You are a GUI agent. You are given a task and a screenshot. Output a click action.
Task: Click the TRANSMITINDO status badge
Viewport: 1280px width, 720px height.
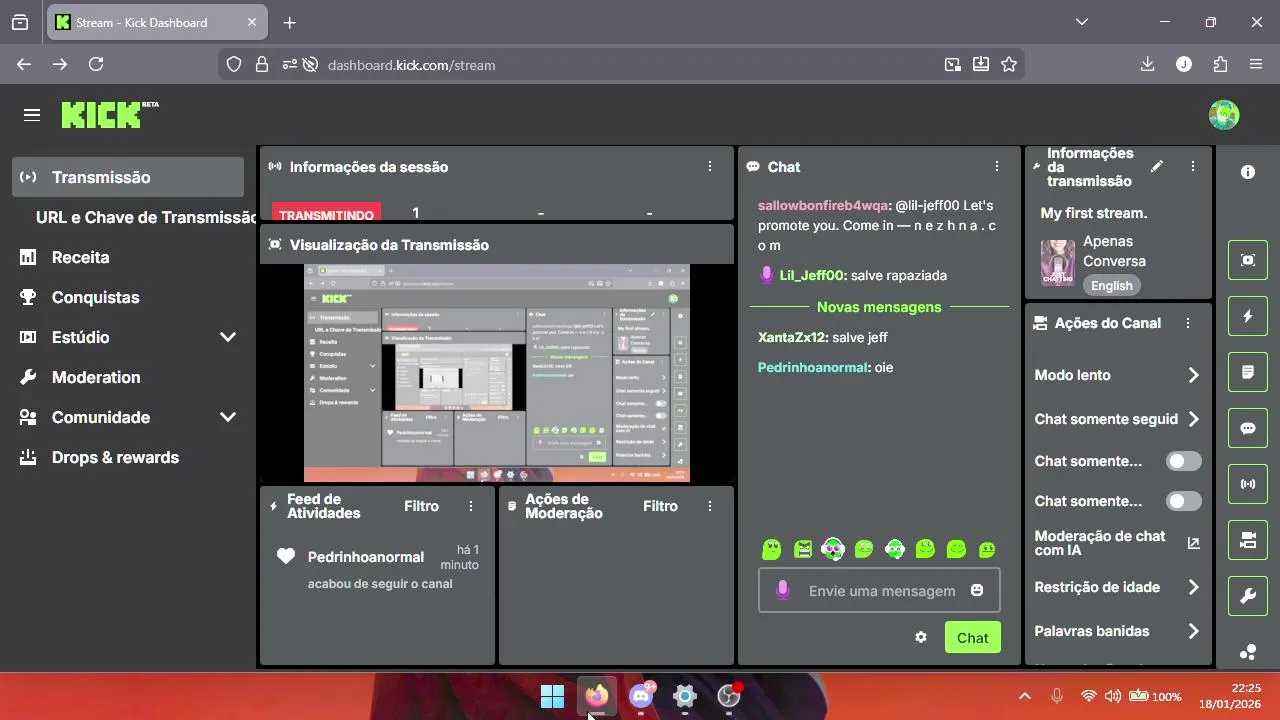(x=326, y=214)
